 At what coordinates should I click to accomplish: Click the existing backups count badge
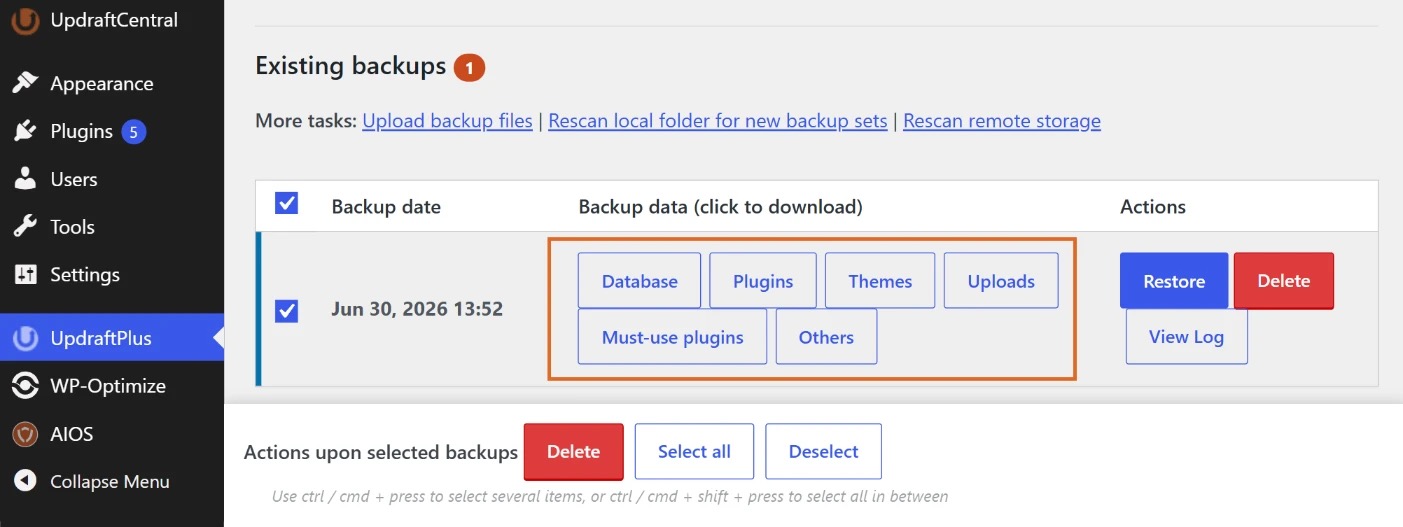(x=469, y=68)
